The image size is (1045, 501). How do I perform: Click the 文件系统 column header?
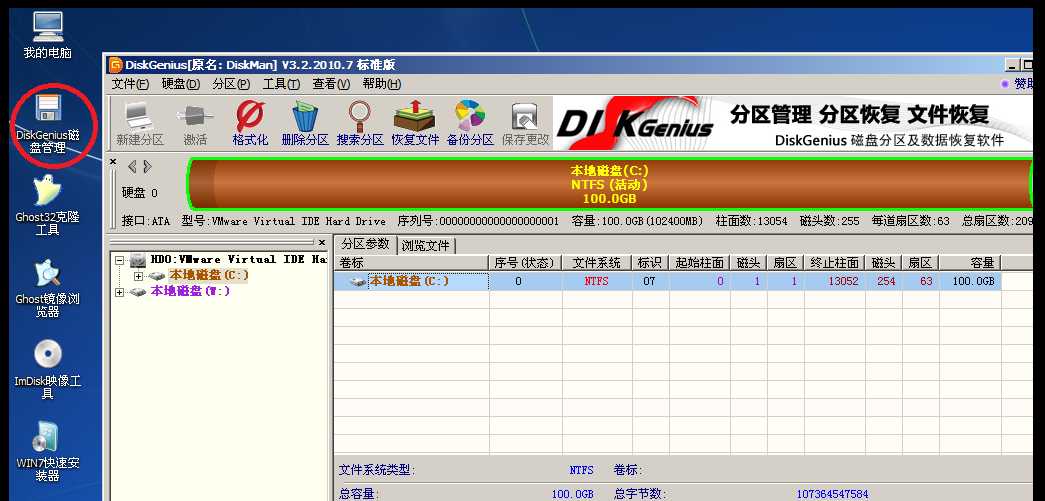coord(596,262)
